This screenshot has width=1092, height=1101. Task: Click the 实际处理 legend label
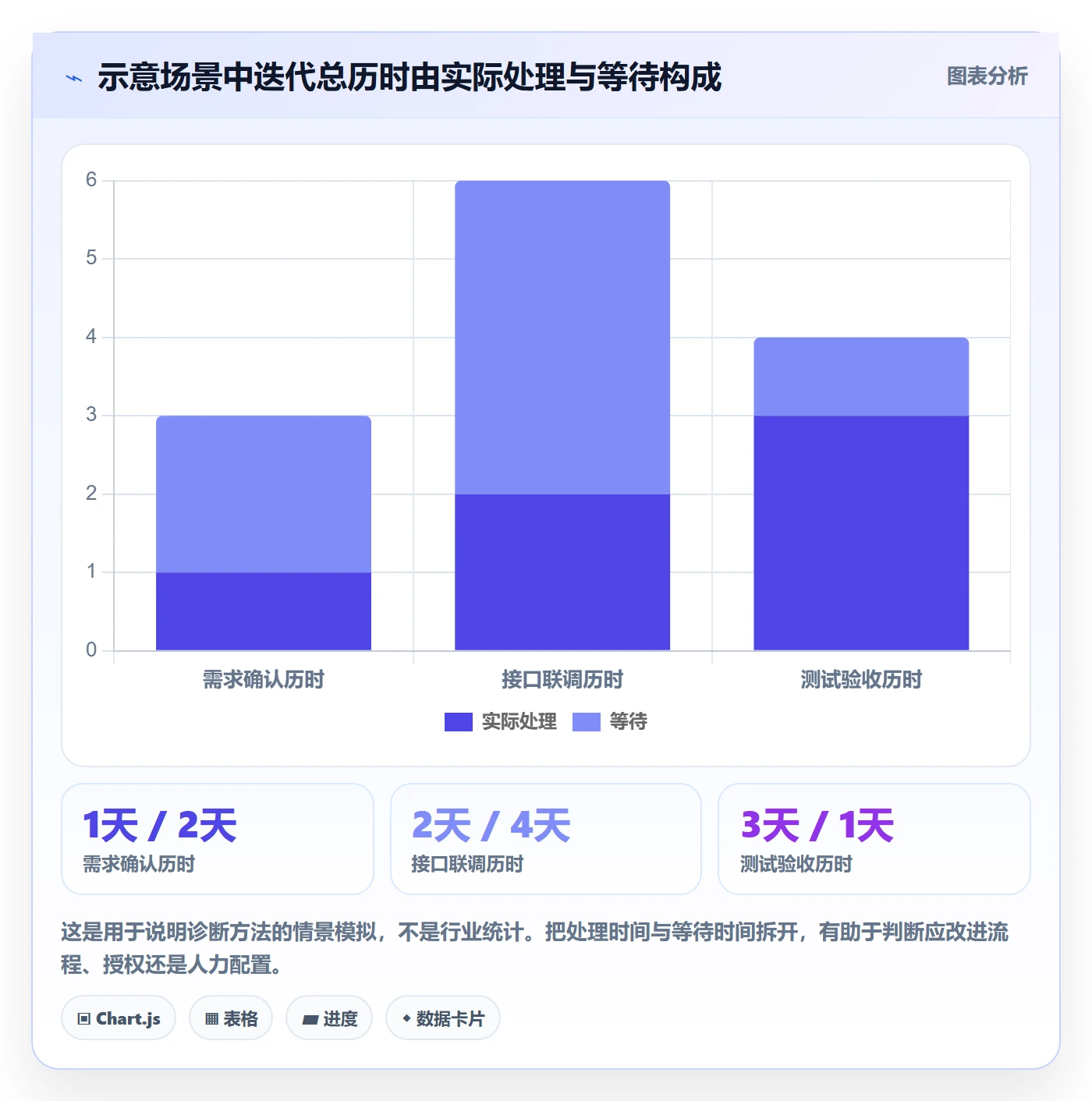(519, 722)
